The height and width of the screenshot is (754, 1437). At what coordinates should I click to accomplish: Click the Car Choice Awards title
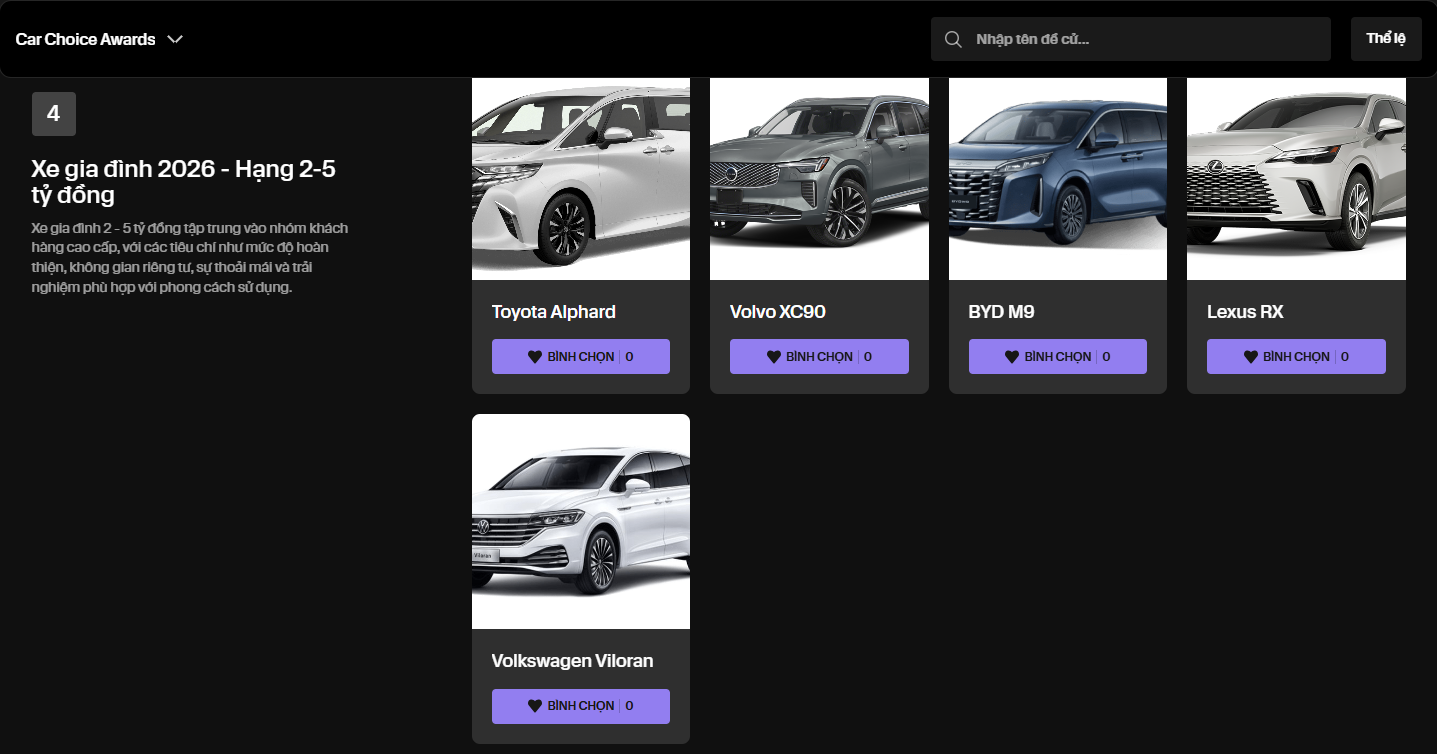click(x=86, y=39)
